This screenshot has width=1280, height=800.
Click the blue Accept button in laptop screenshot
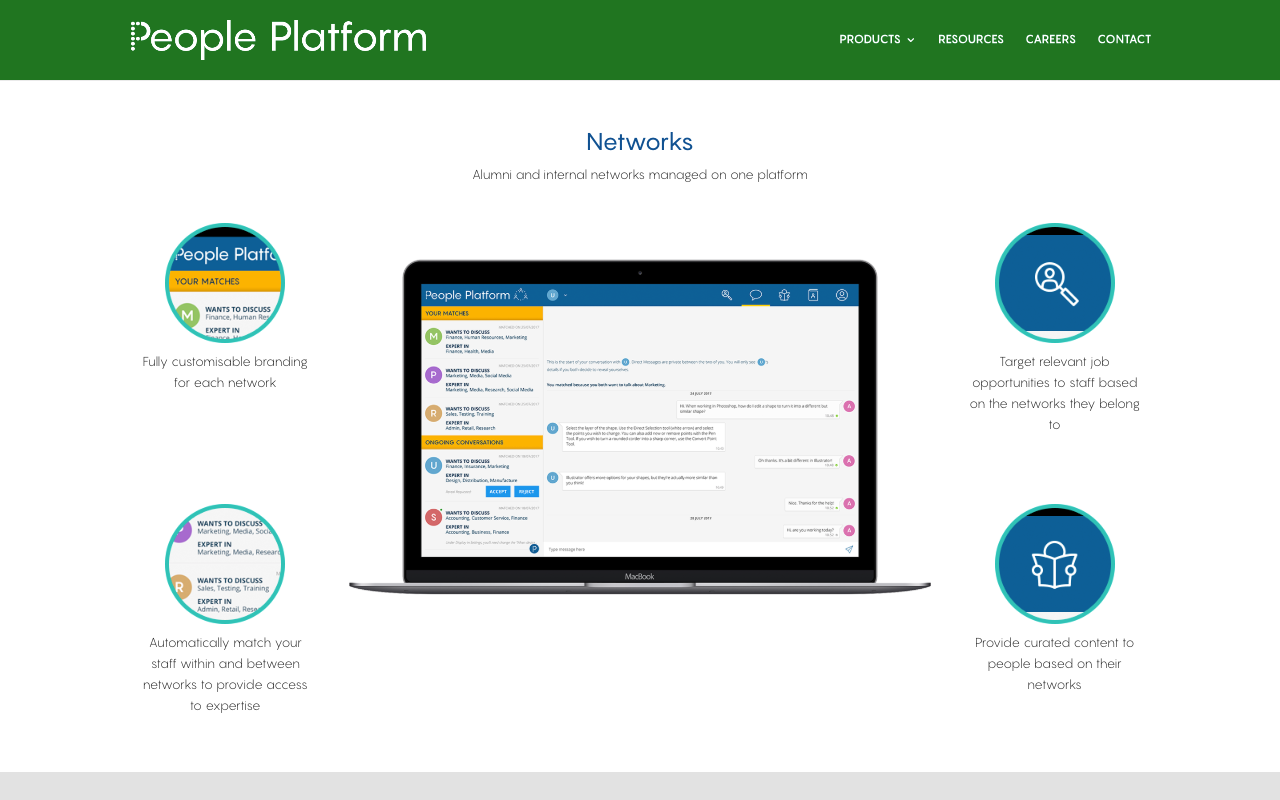(498, 491)
